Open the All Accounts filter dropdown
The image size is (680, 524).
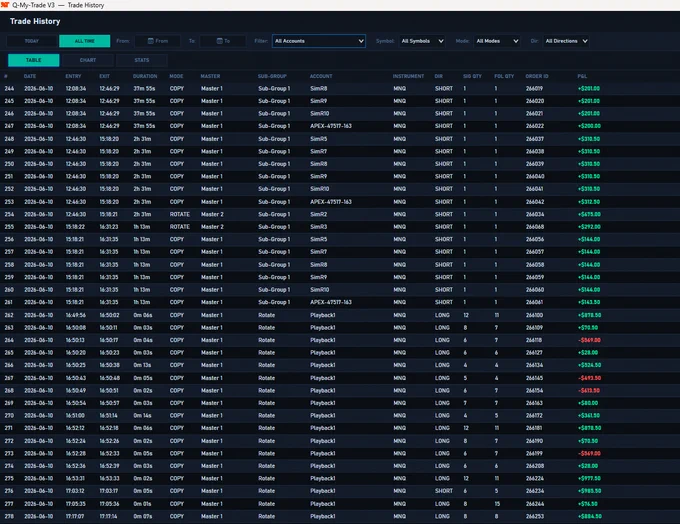319,41
